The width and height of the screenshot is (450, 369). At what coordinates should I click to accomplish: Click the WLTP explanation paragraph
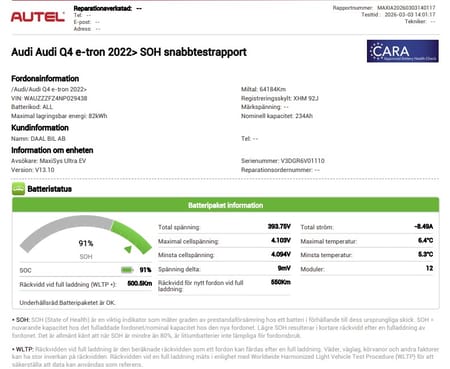coord(225,357)
